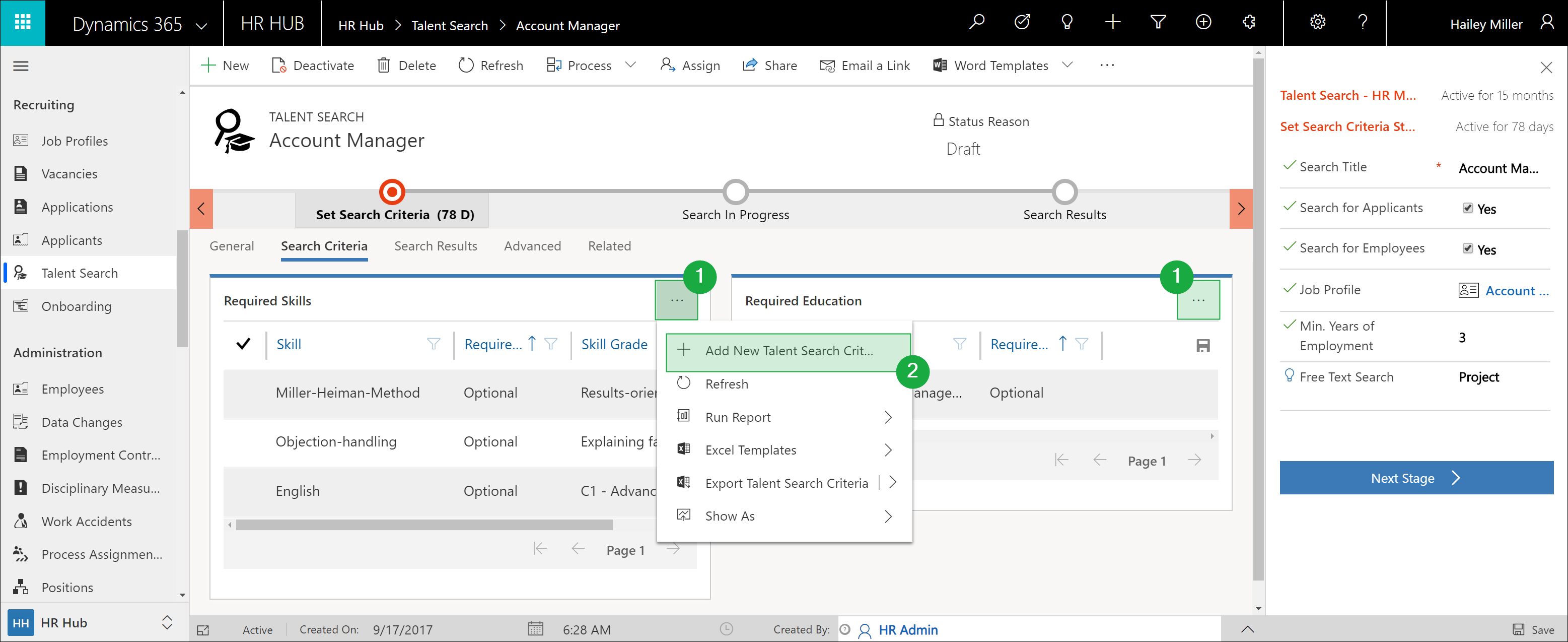Expand the Dynamics 365 dropdown chevron
The height and width of the screenshot is (642, 1568).
(x=201, y=26)
